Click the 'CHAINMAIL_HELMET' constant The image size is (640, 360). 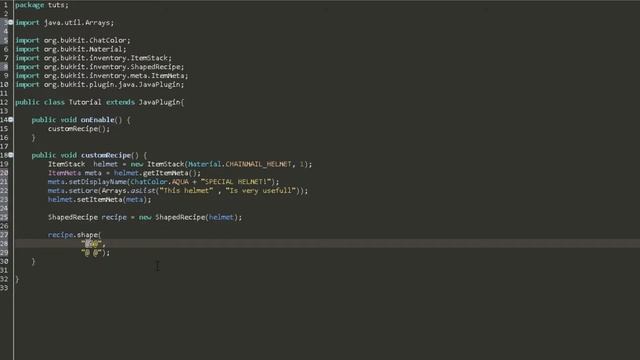click(258, 164)
